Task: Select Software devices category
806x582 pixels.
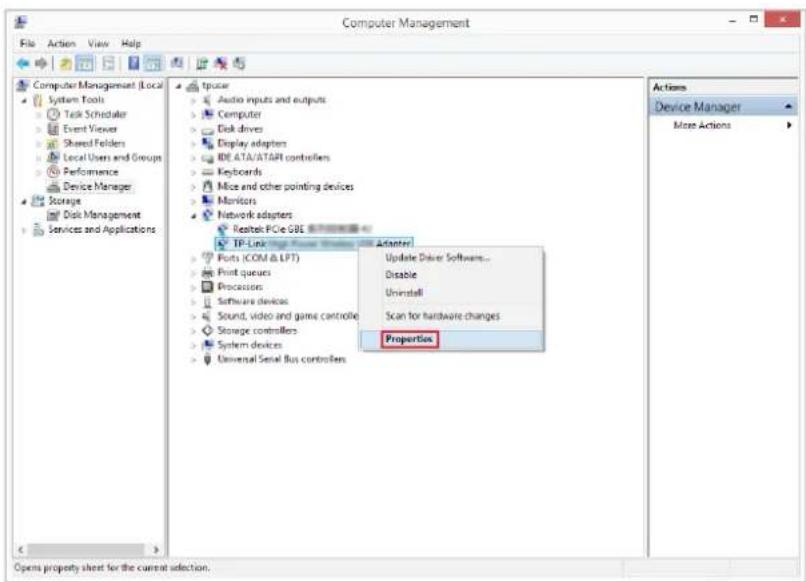Action: 253,301
